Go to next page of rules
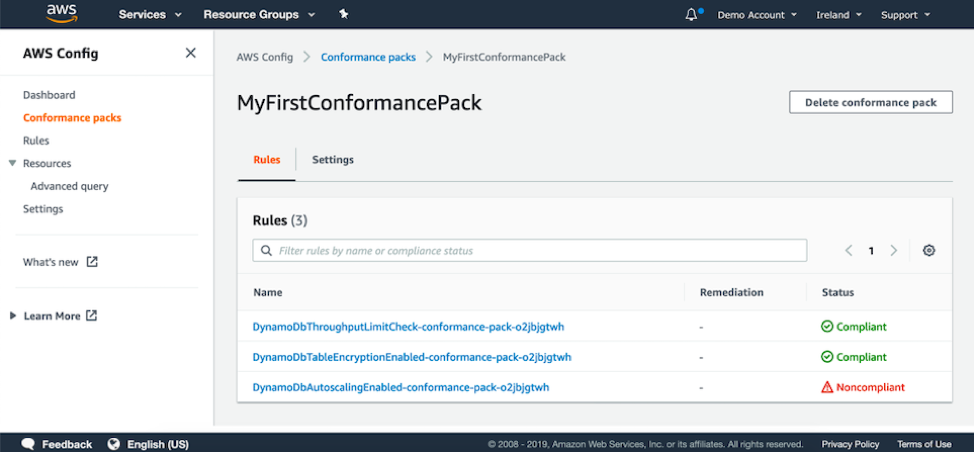 pos(894,251)
